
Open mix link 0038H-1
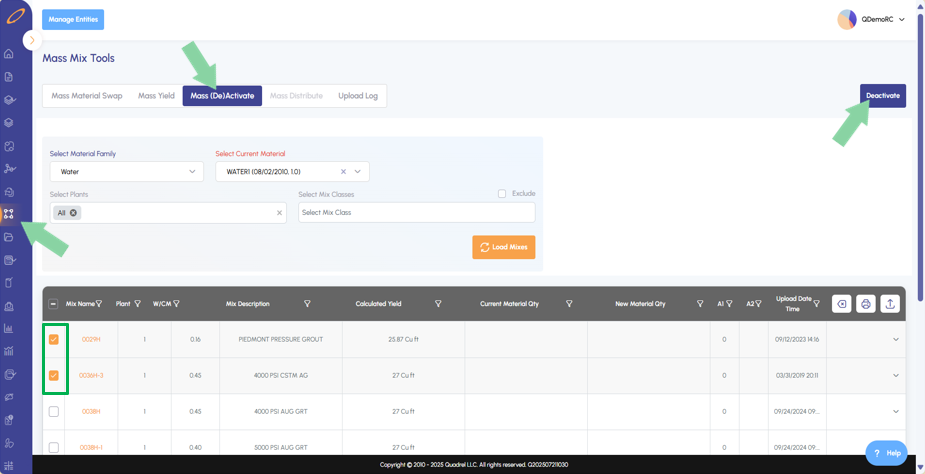click(x=91, y=447)
